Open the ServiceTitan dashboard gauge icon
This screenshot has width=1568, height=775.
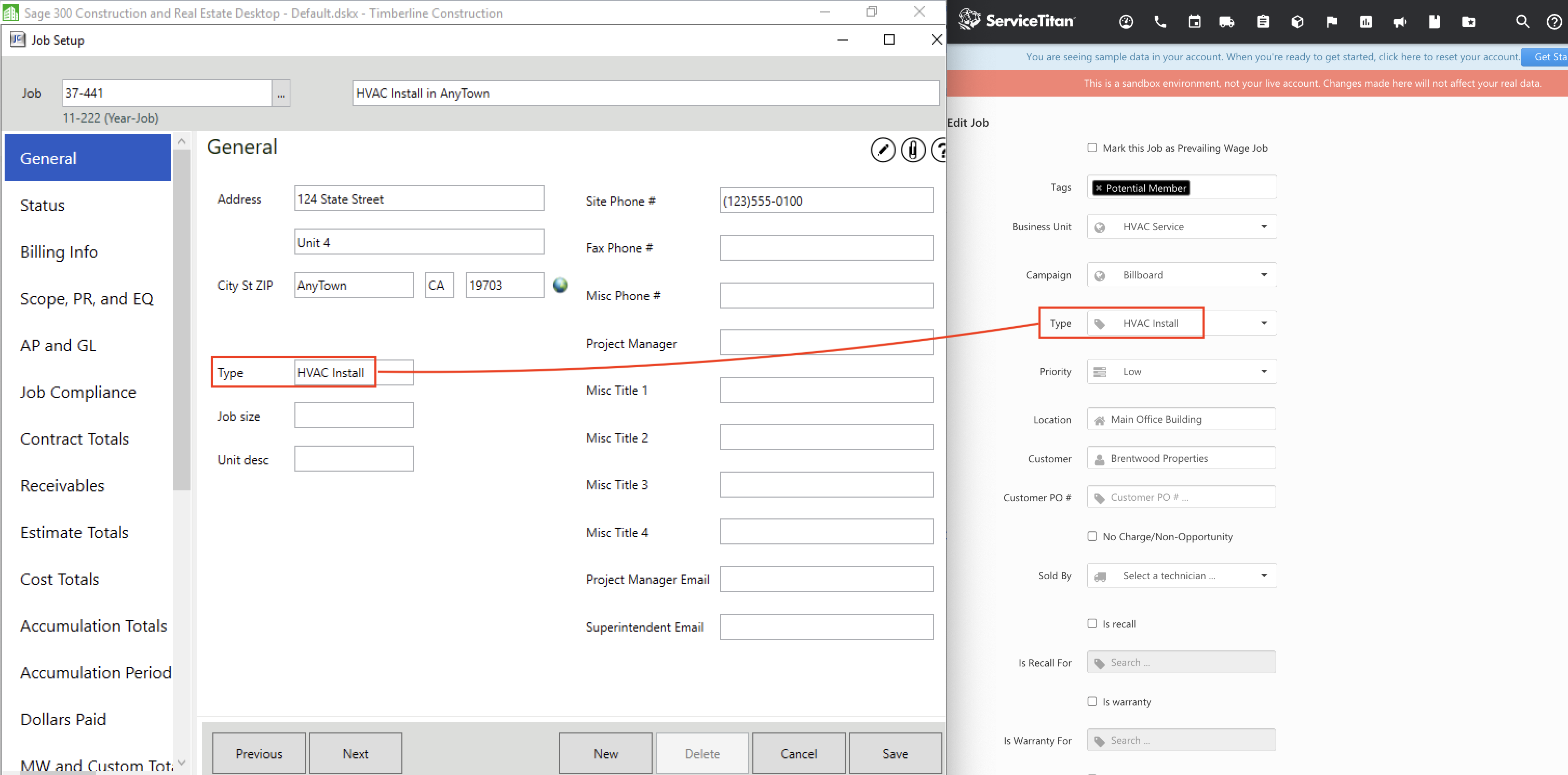[x=1126, y=22]
